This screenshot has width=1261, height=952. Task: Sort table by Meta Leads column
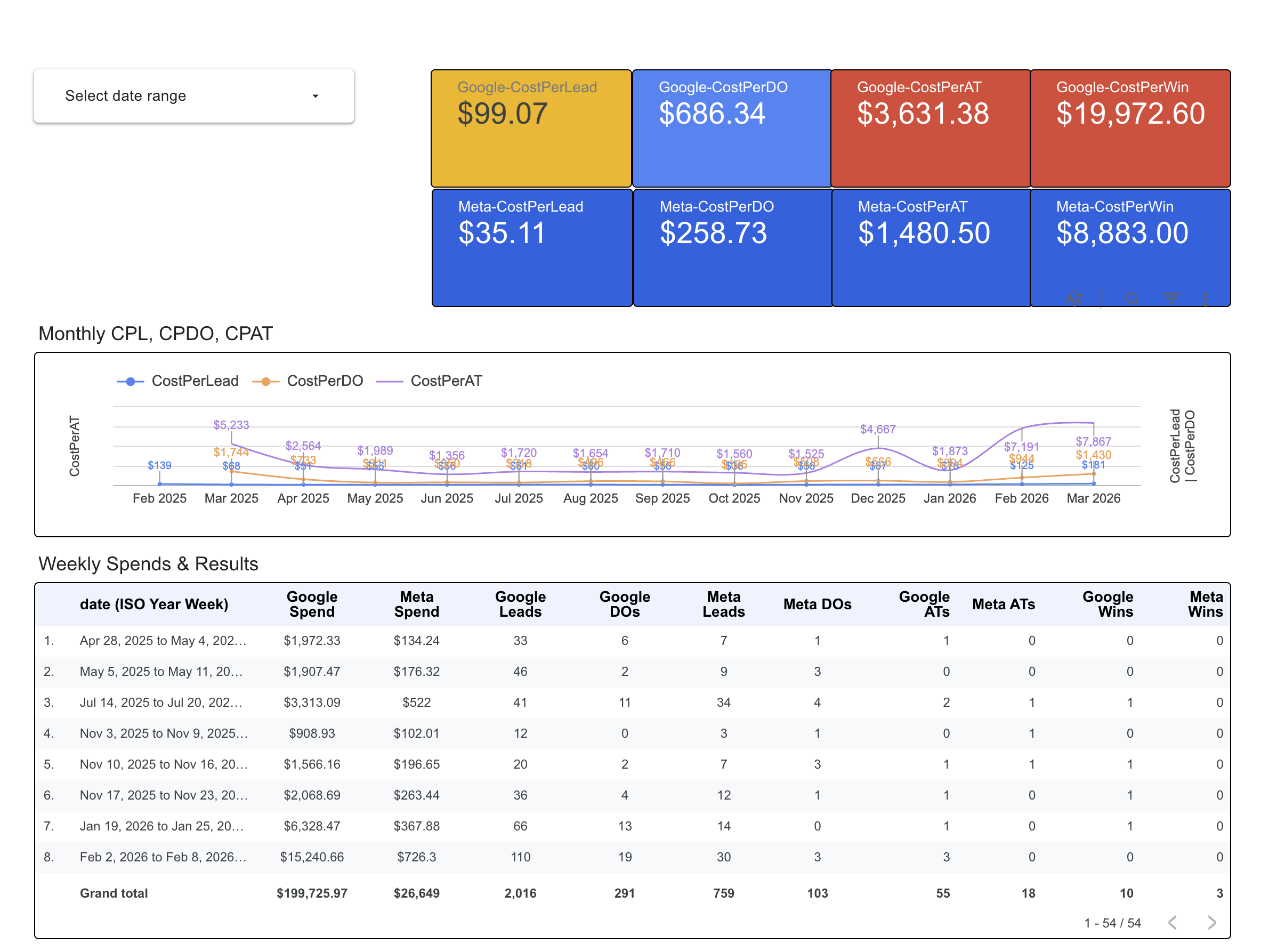coord(723,604)
